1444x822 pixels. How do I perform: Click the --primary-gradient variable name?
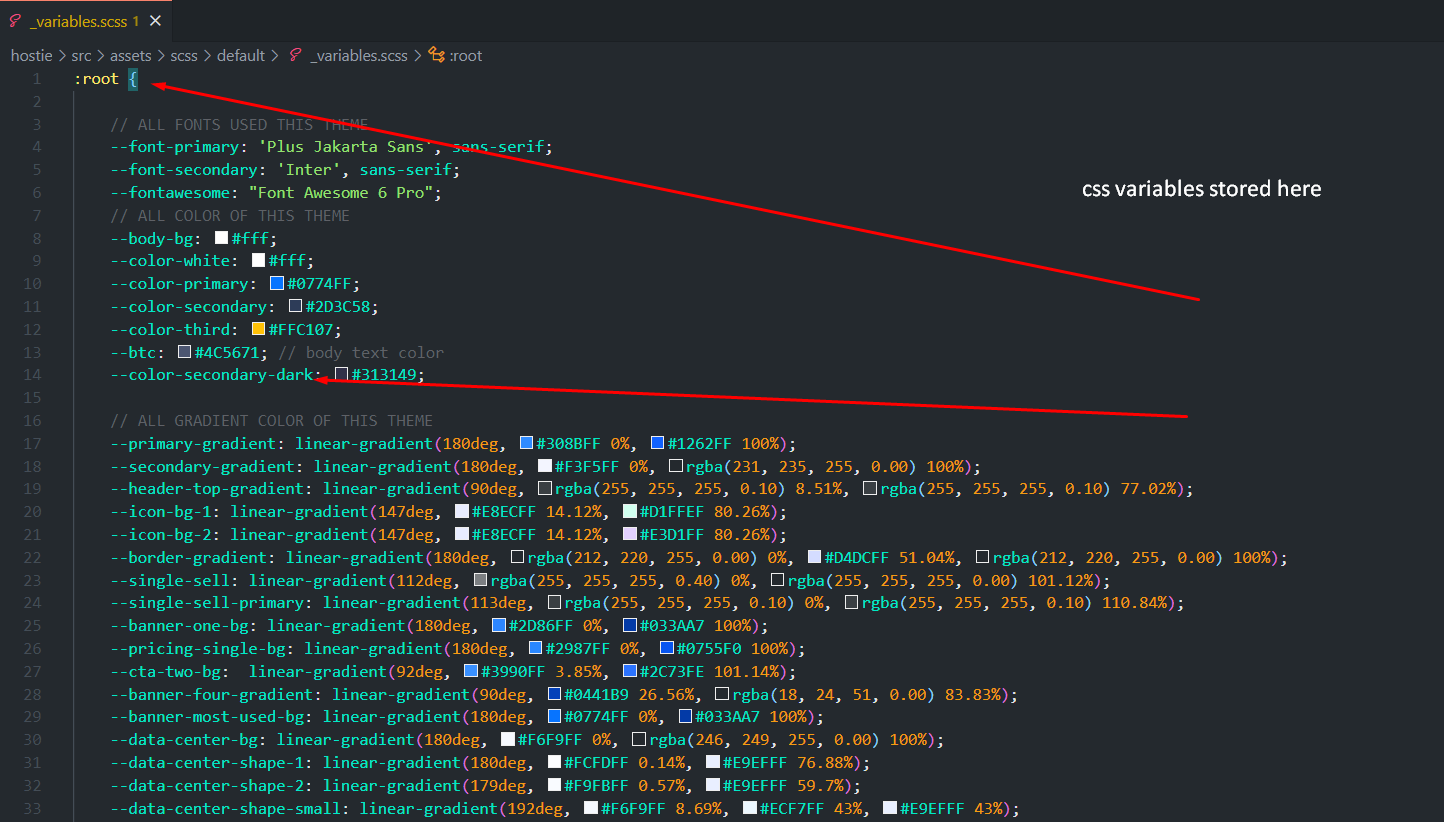(193, 443)
